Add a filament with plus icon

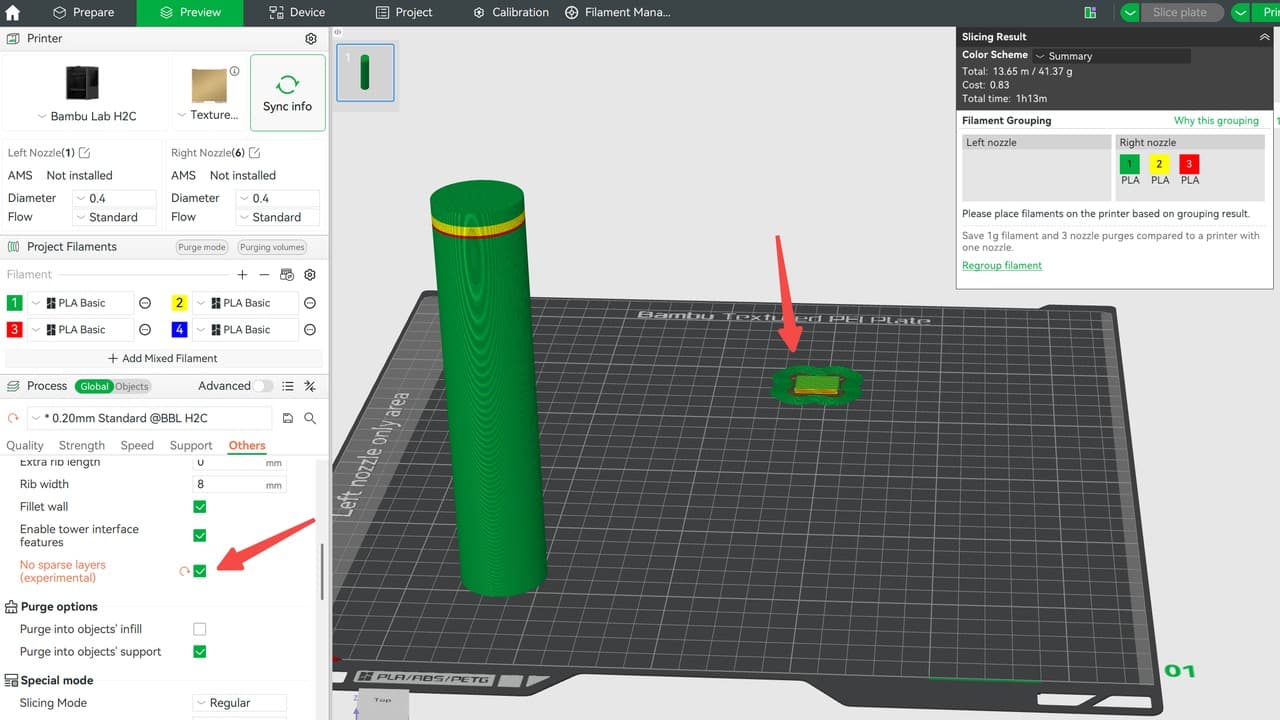point(242,274)
